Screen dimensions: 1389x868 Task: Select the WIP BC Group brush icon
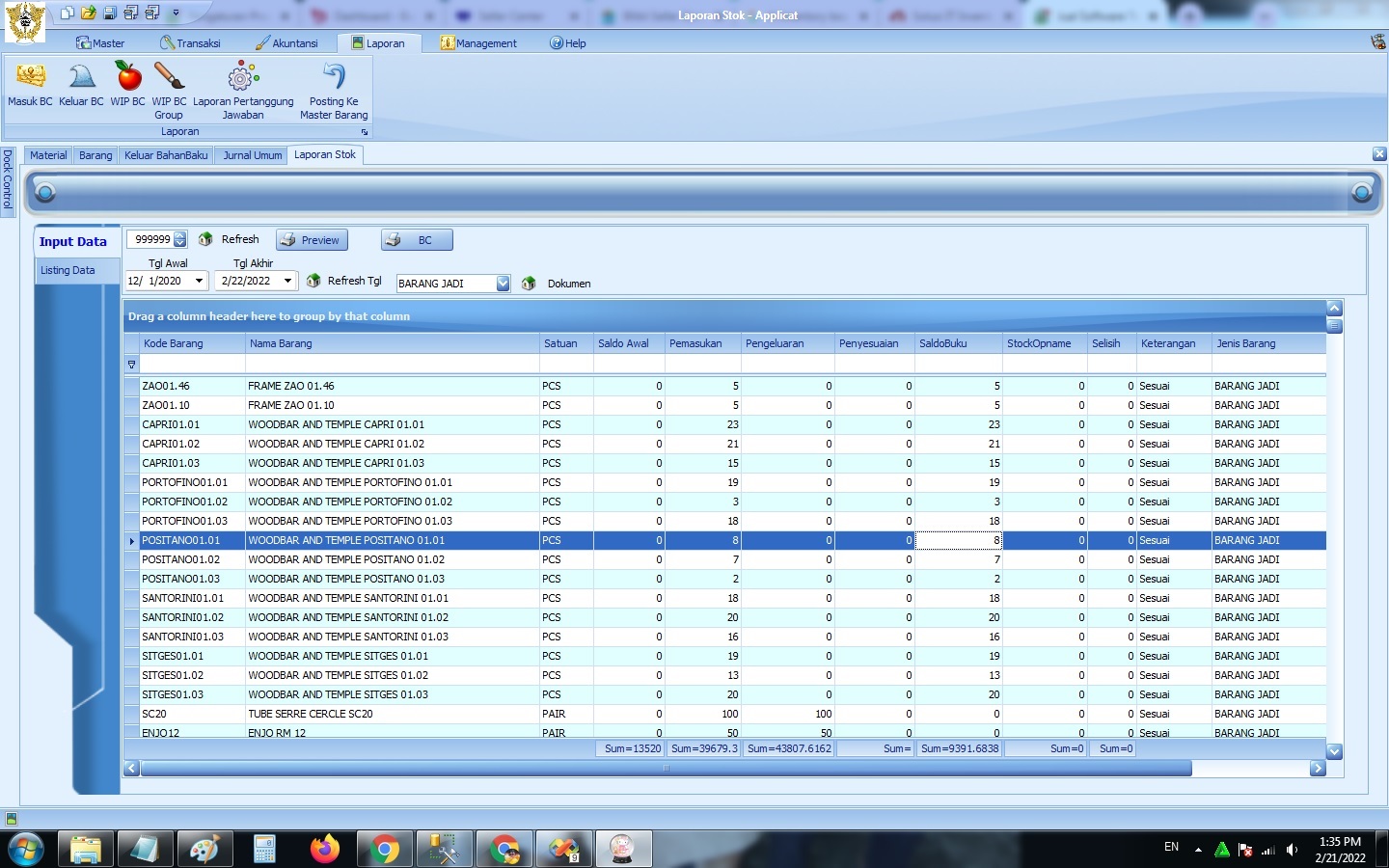(x=169, y=77)
